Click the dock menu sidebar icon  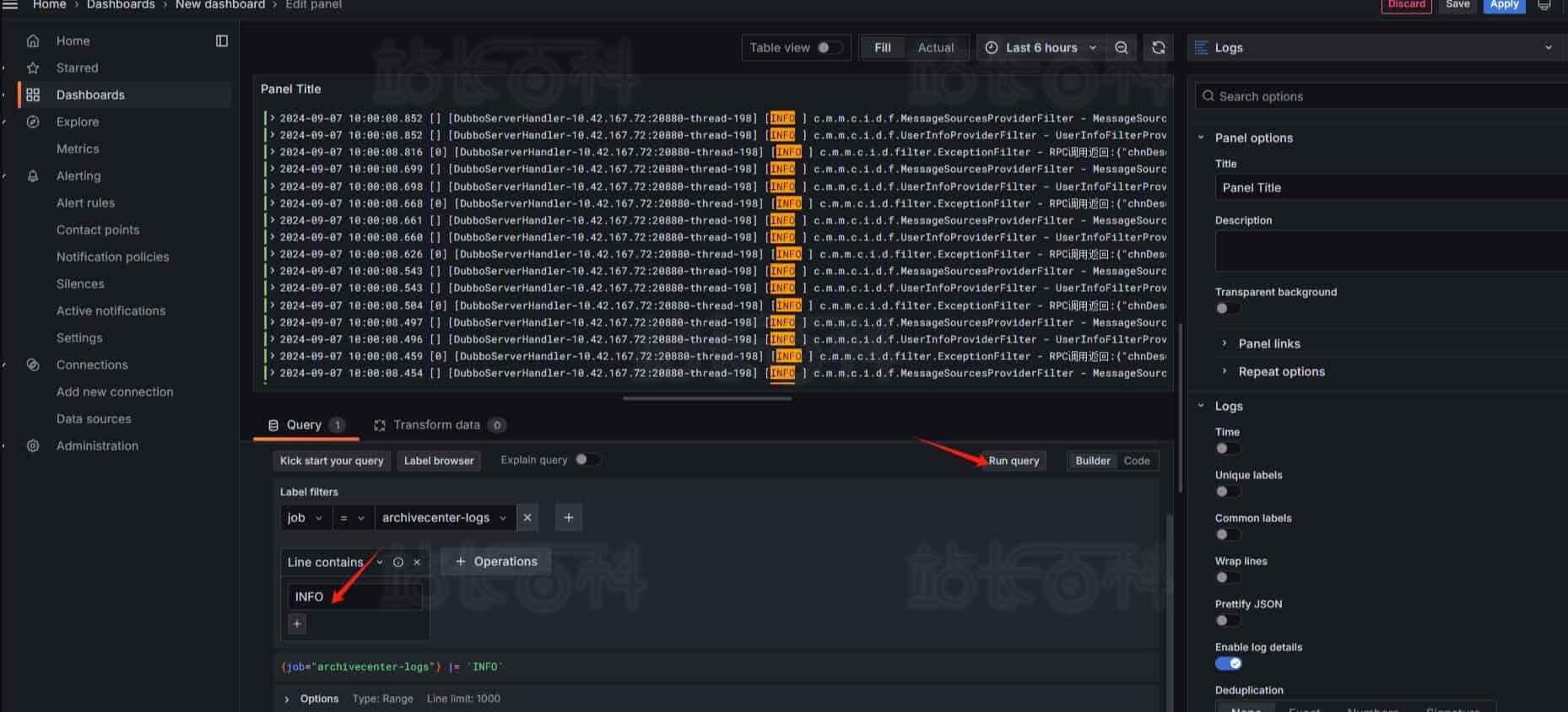pos(221,40)
